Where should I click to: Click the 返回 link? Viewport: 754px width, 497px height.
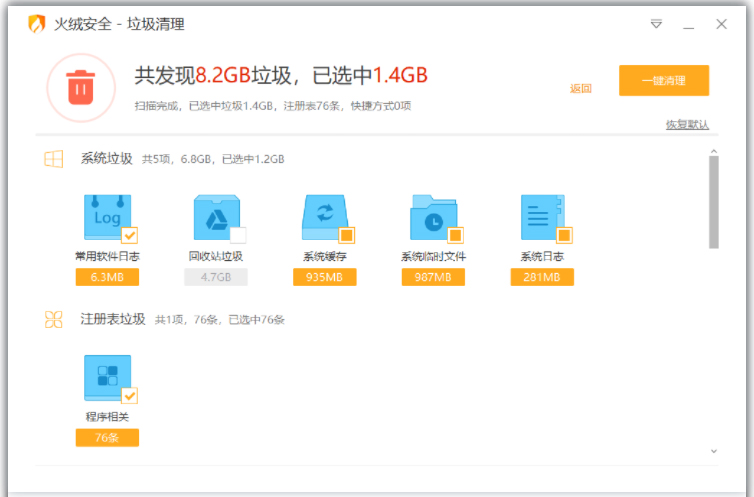[580, 88]
